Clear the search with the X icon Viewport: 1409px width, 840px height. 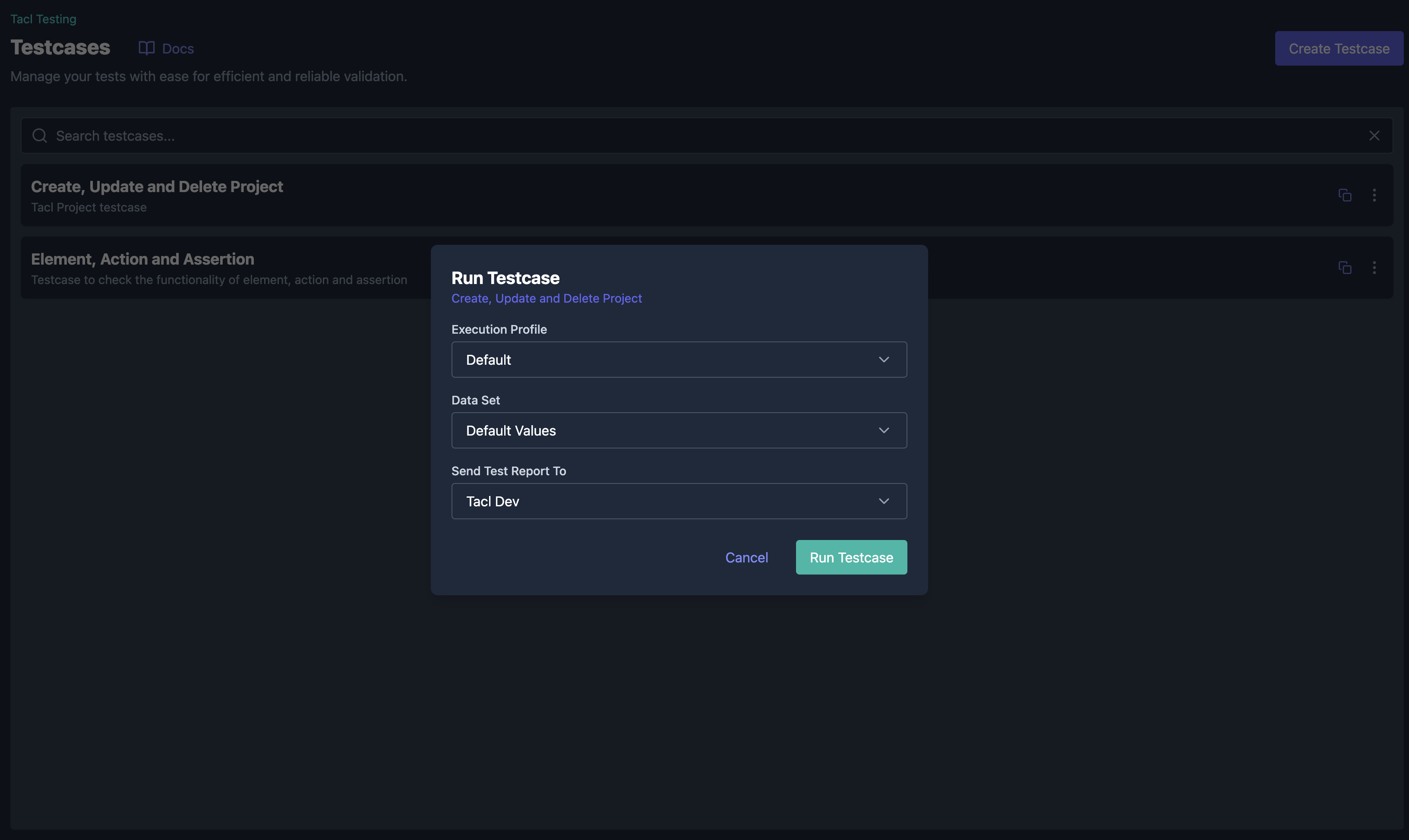[1374, 135]
